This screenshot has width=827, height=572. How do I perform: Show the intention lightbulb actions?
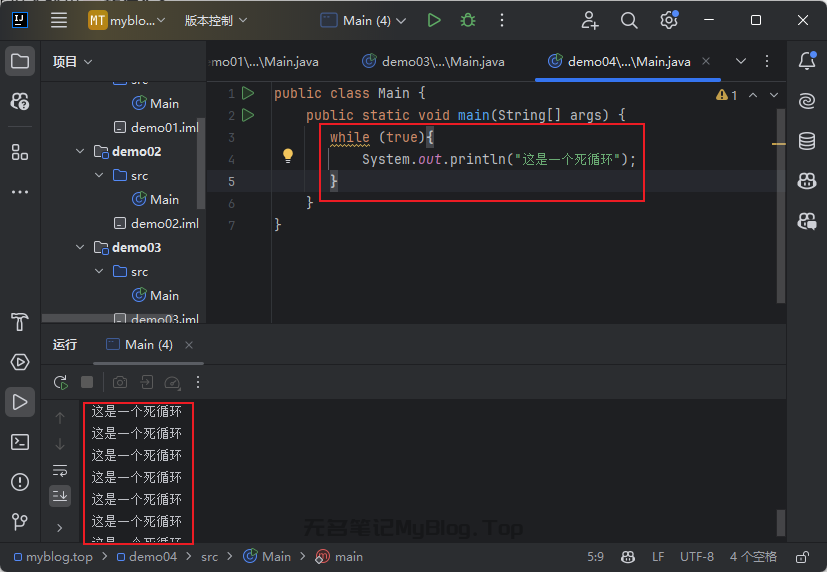(x=287, y=156)
